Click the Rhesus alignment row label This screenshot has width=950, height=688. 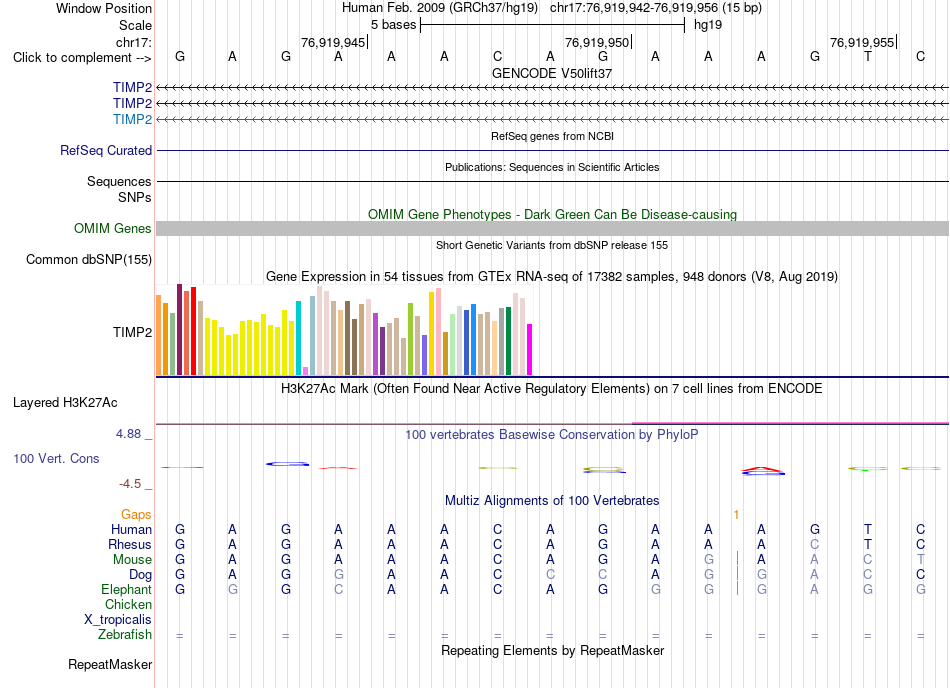(130, 544)
